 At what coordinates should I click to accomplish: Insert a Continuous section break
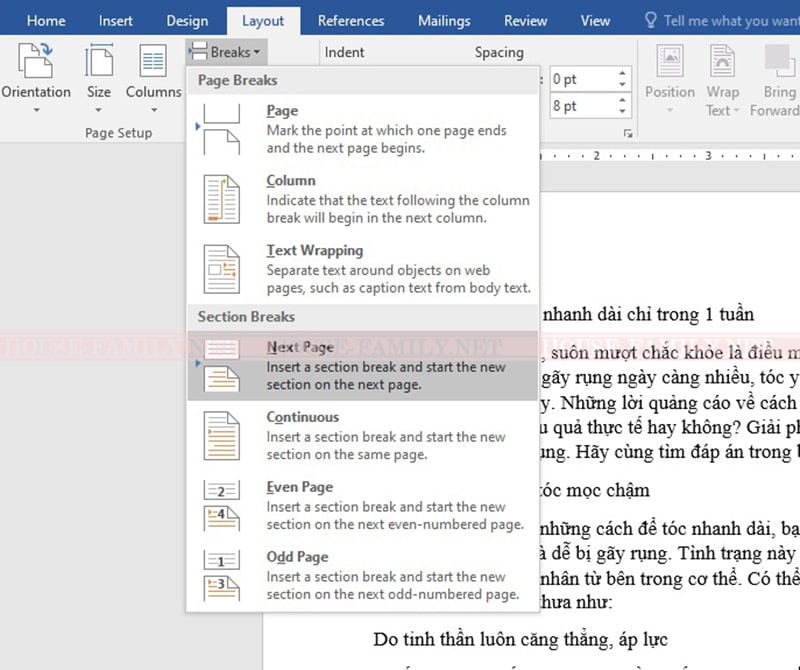pyautogui.click(x=363, y=436)
